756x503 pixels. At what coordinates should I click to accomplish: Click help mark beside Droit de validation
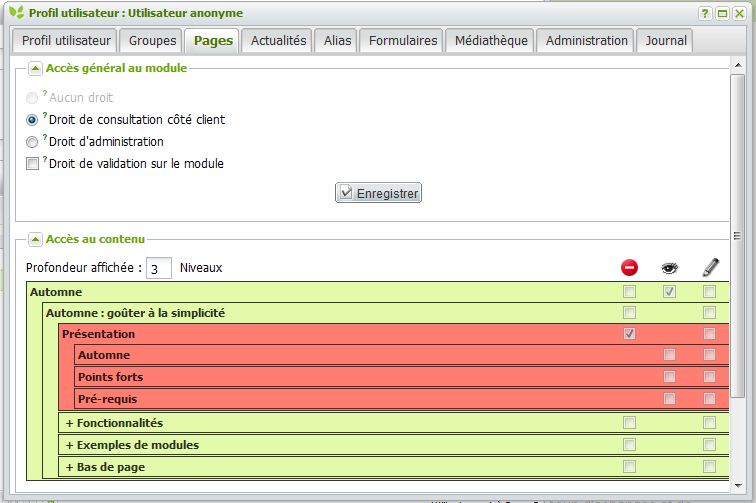tap(46, 160)
